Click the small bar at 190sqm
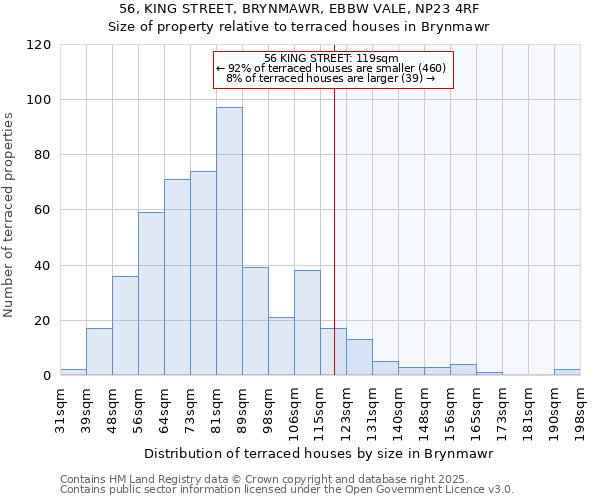 tap(567, 372)
